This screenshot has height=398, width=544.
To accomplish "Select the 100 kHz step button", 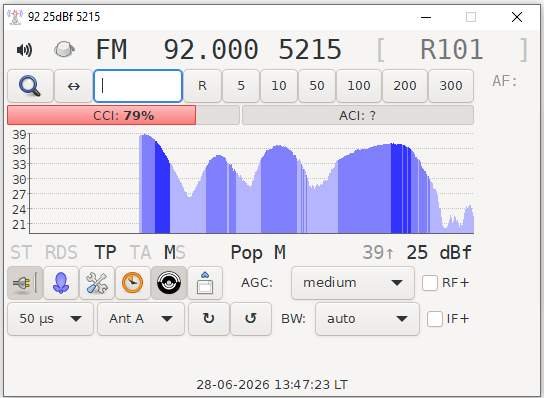I will (x=359, y=86).
